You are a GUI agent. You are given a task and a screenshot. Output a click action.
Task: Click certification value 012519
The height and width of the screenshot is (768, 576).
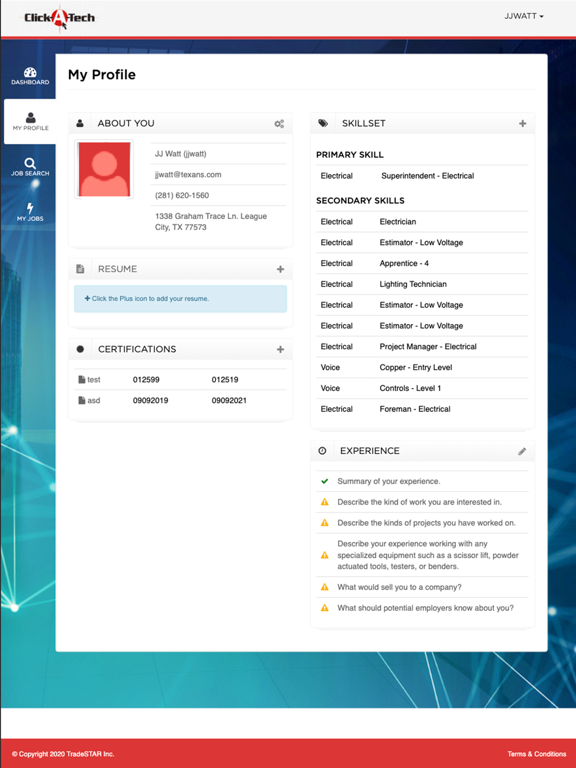click(225, 380)
